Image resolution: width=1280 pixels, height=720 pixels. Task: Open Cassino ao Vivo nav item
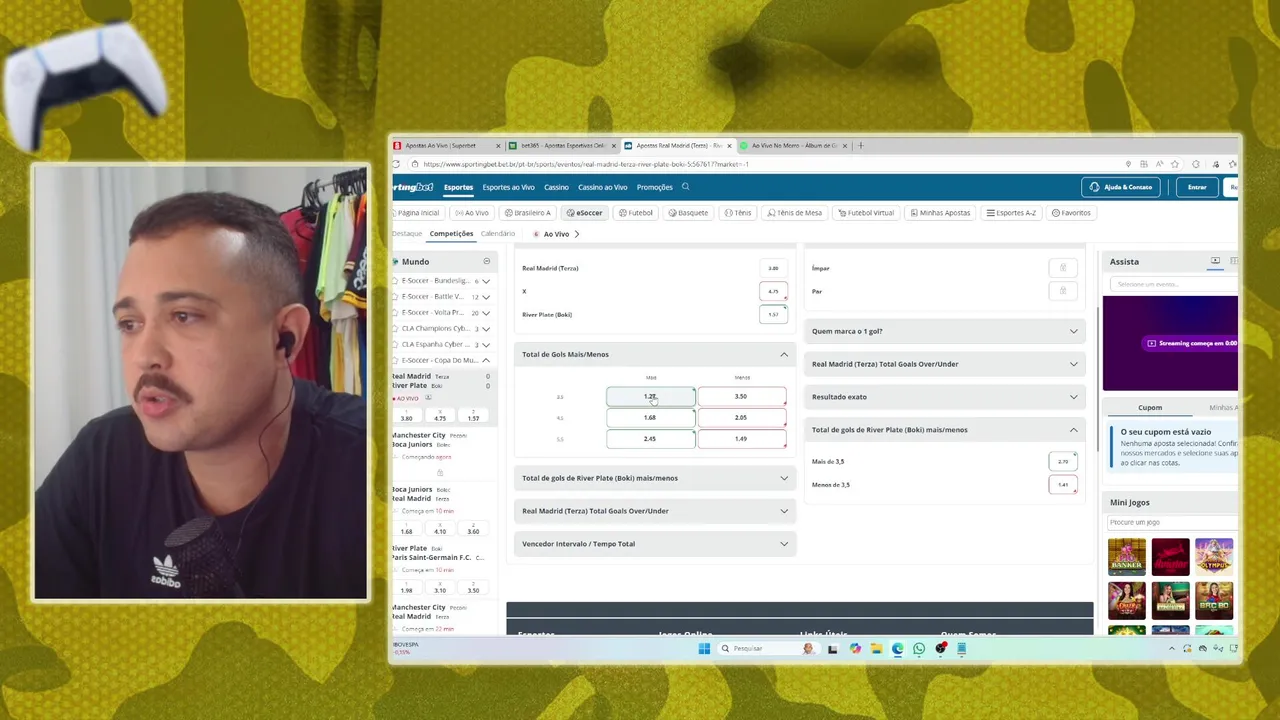[602, 187]
